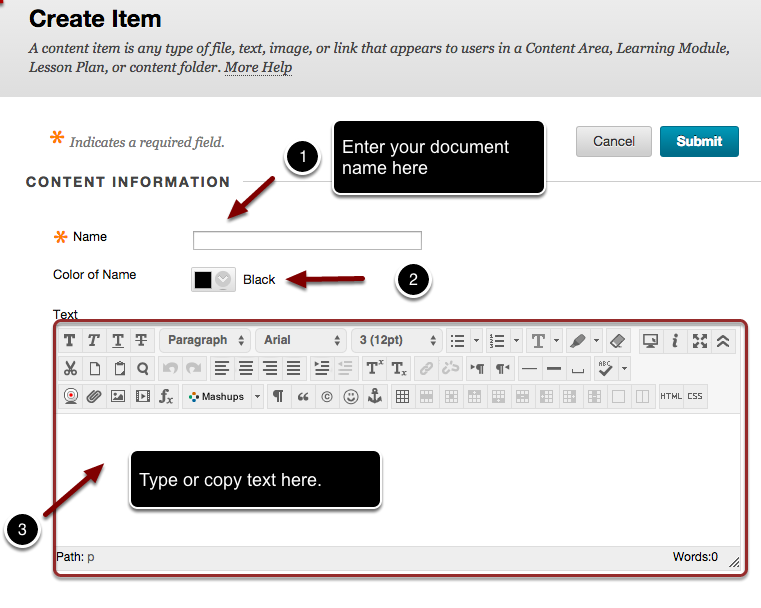Align text center
Viewport: 761px width, 608px height.
[x=246, y=369]
